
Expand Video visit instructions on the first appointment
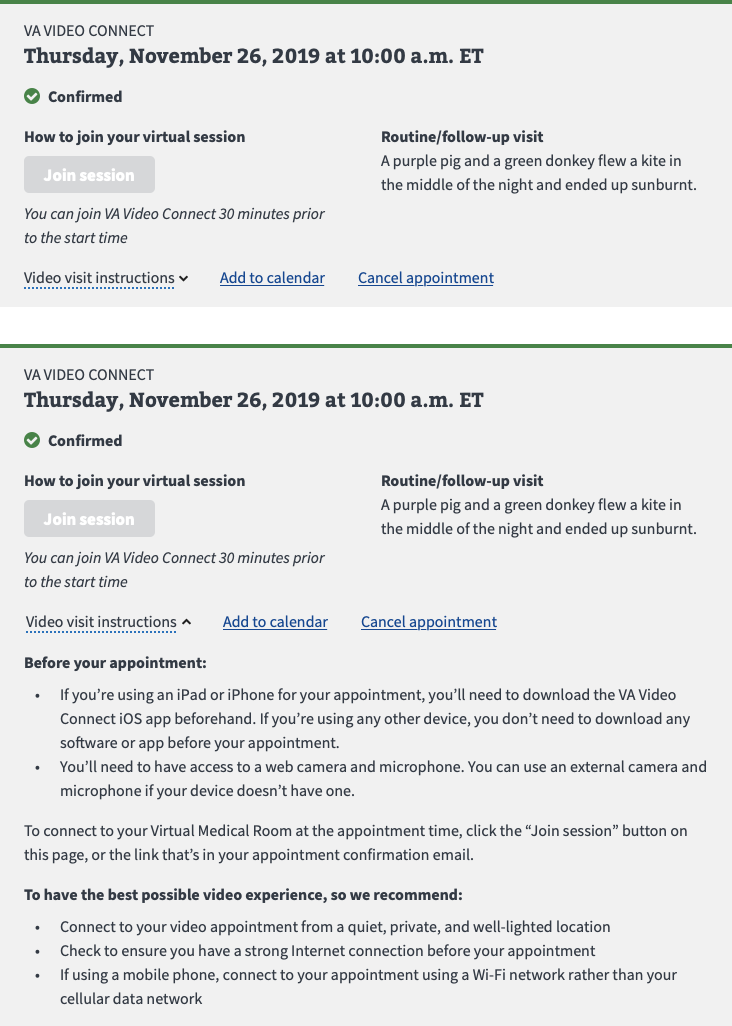(100, 278)
